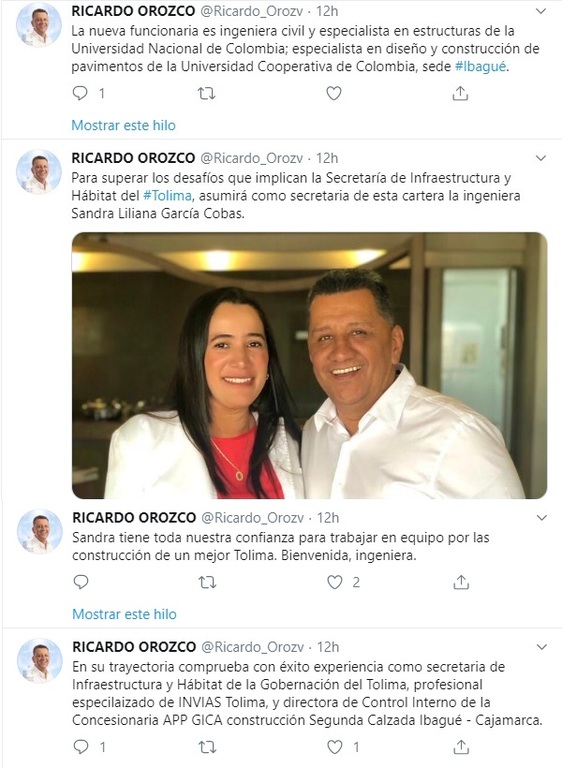Click 'Mostrar este hilo' under the first tweet
This screenshot has width=562, height=768.
(123, 125)
